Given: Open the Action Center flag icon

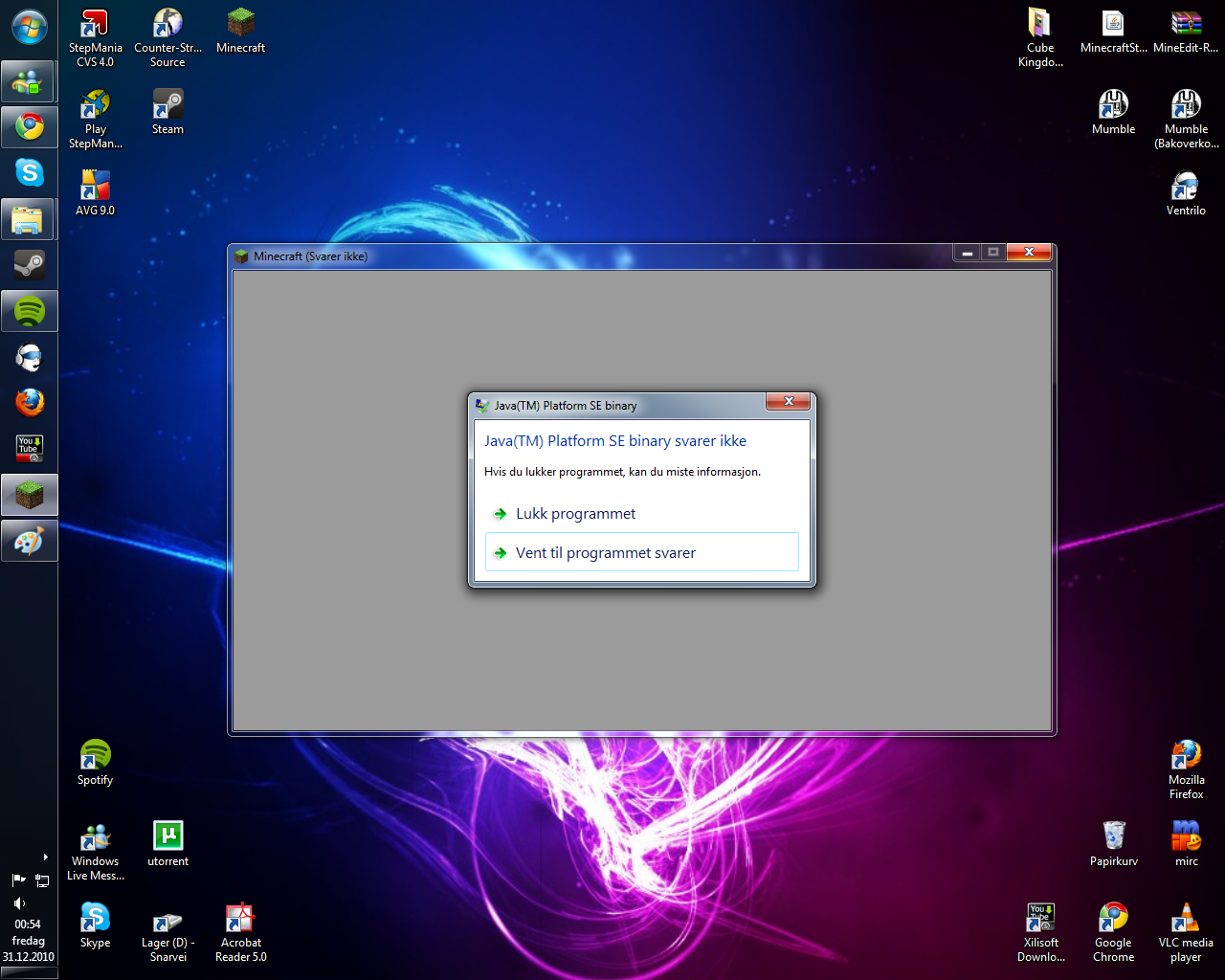Looking at the screenshot, I should [18, 880].
